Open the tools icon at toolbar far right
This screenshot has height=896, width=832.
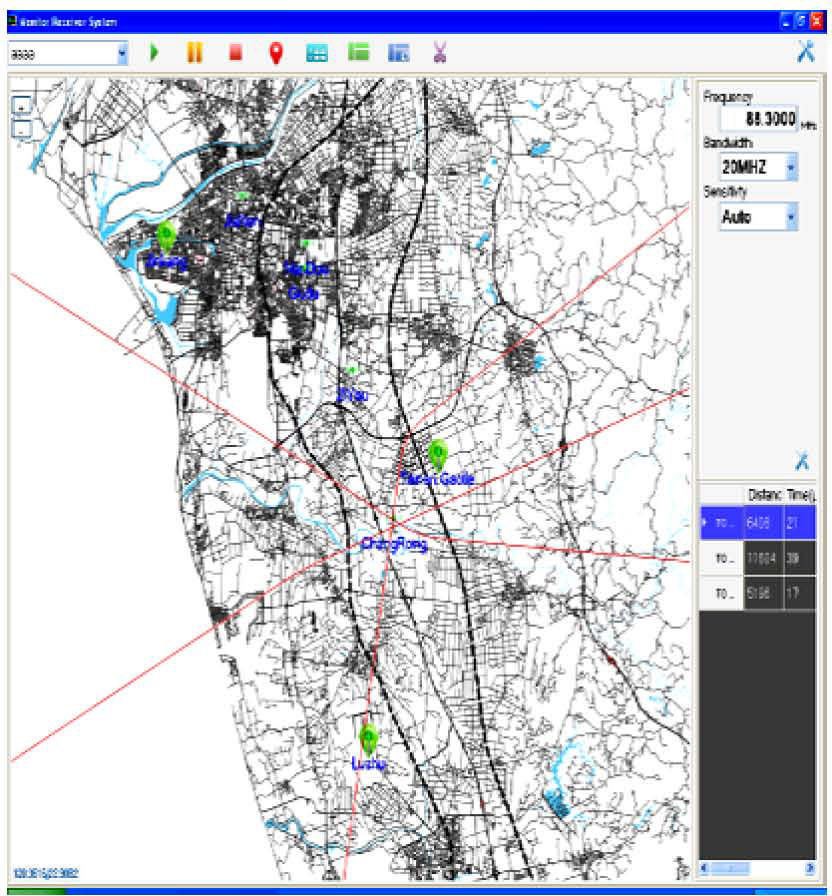click(x=805, y=53)
